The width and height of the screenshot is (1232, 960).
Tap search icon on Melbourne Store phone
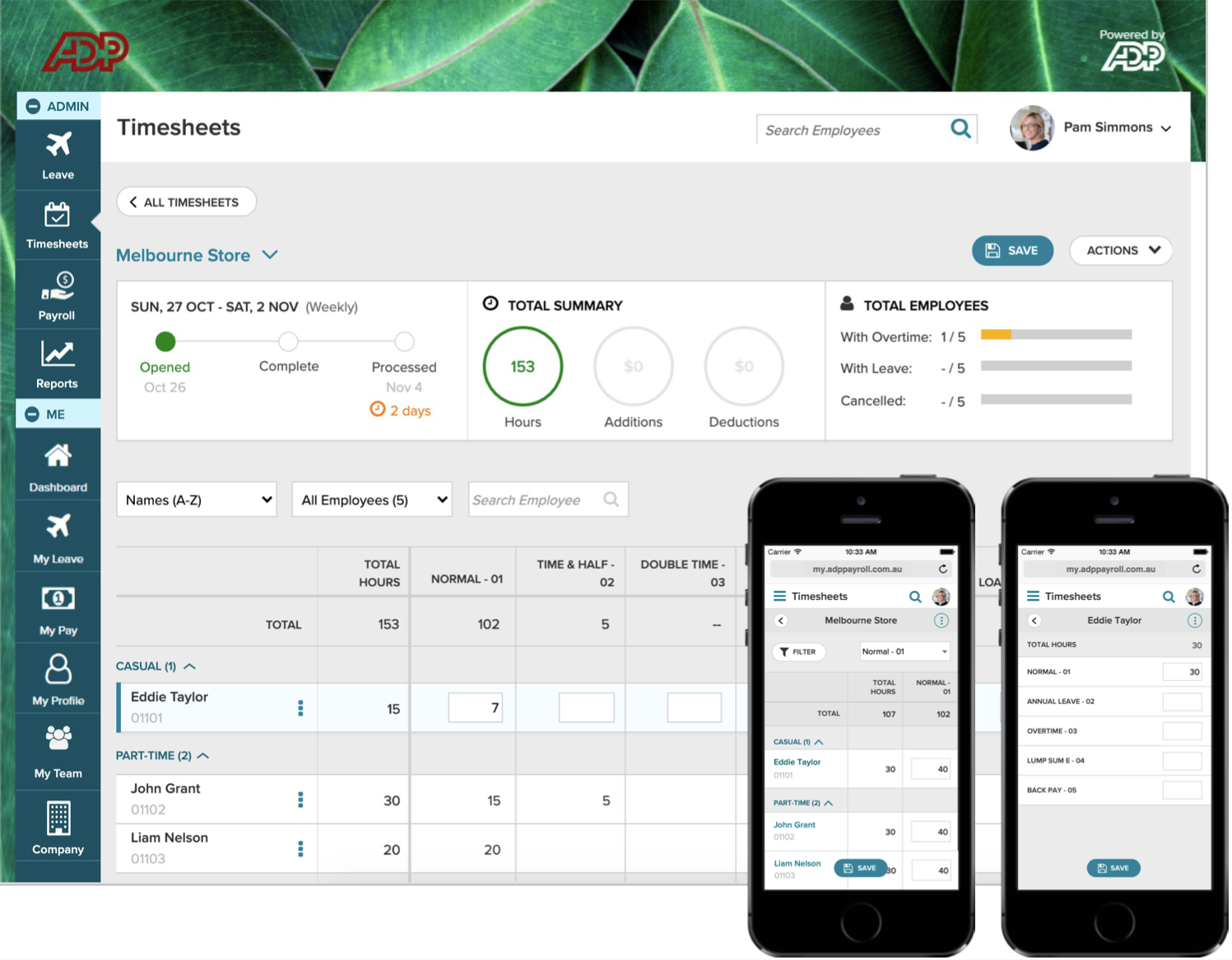point(915,597)
